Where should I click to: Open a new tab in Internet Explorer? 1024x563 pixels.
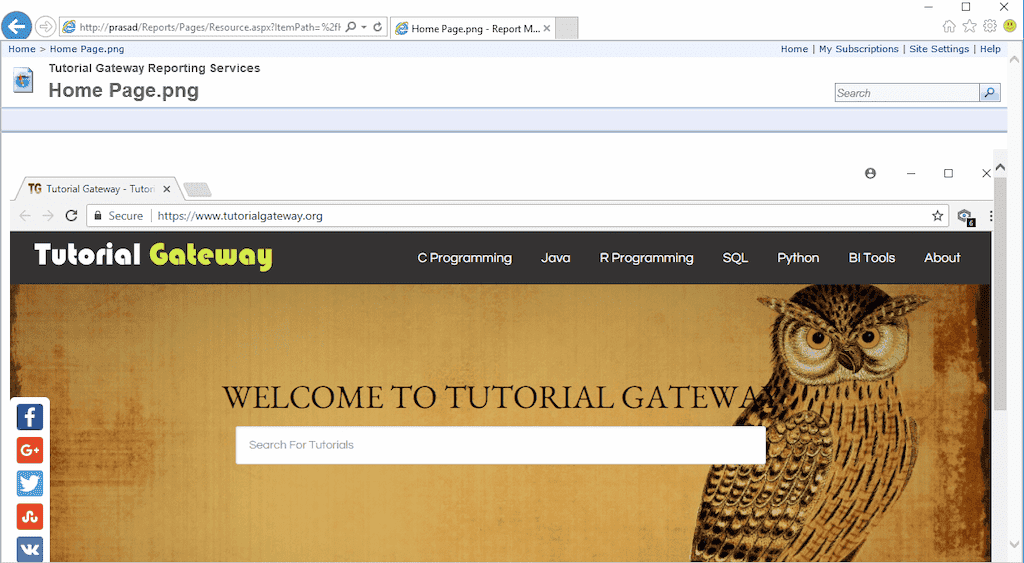pos(567,28)
